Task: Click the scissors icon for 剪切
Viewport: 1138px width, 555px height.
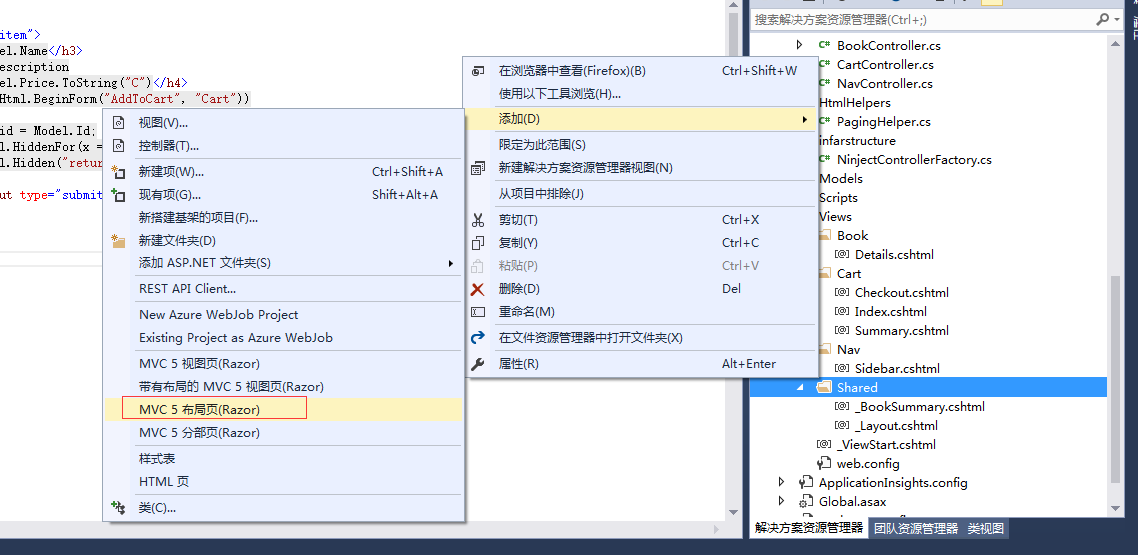Action: click(478, 220)
